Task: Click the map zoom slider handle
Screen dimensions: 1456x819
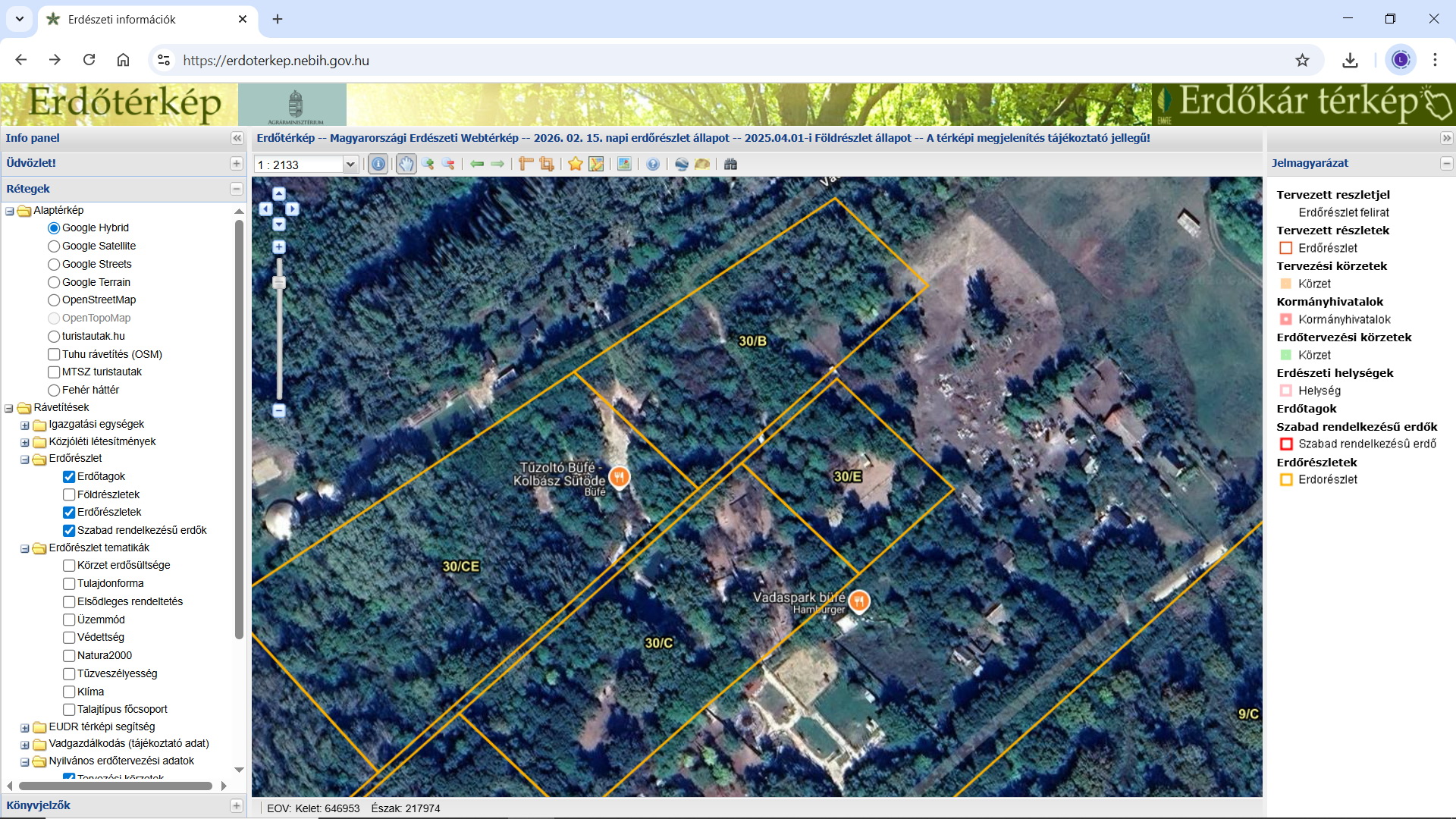Action: [x=279, y=283]
